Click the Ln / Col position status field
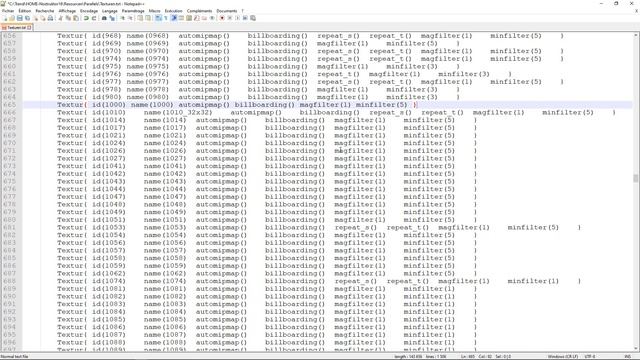The width and height of the screenshot is (640, 360). [x=486, y=357]
